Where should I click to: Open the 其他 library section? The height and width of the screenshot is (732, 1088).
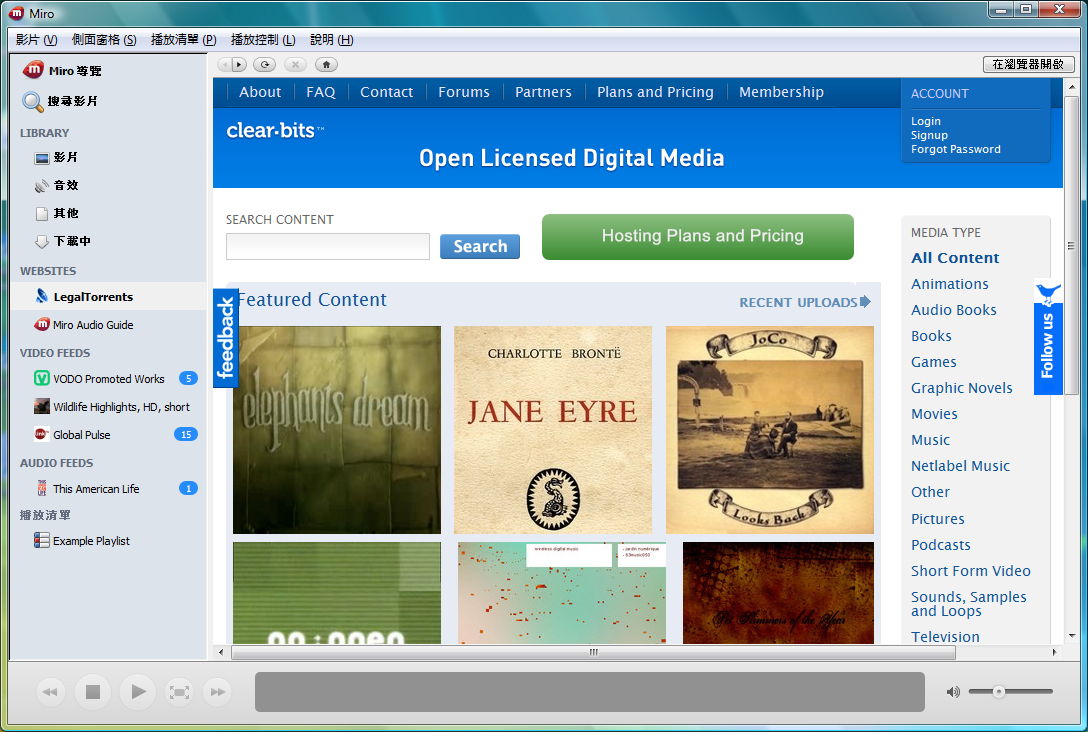pos(56,213)
